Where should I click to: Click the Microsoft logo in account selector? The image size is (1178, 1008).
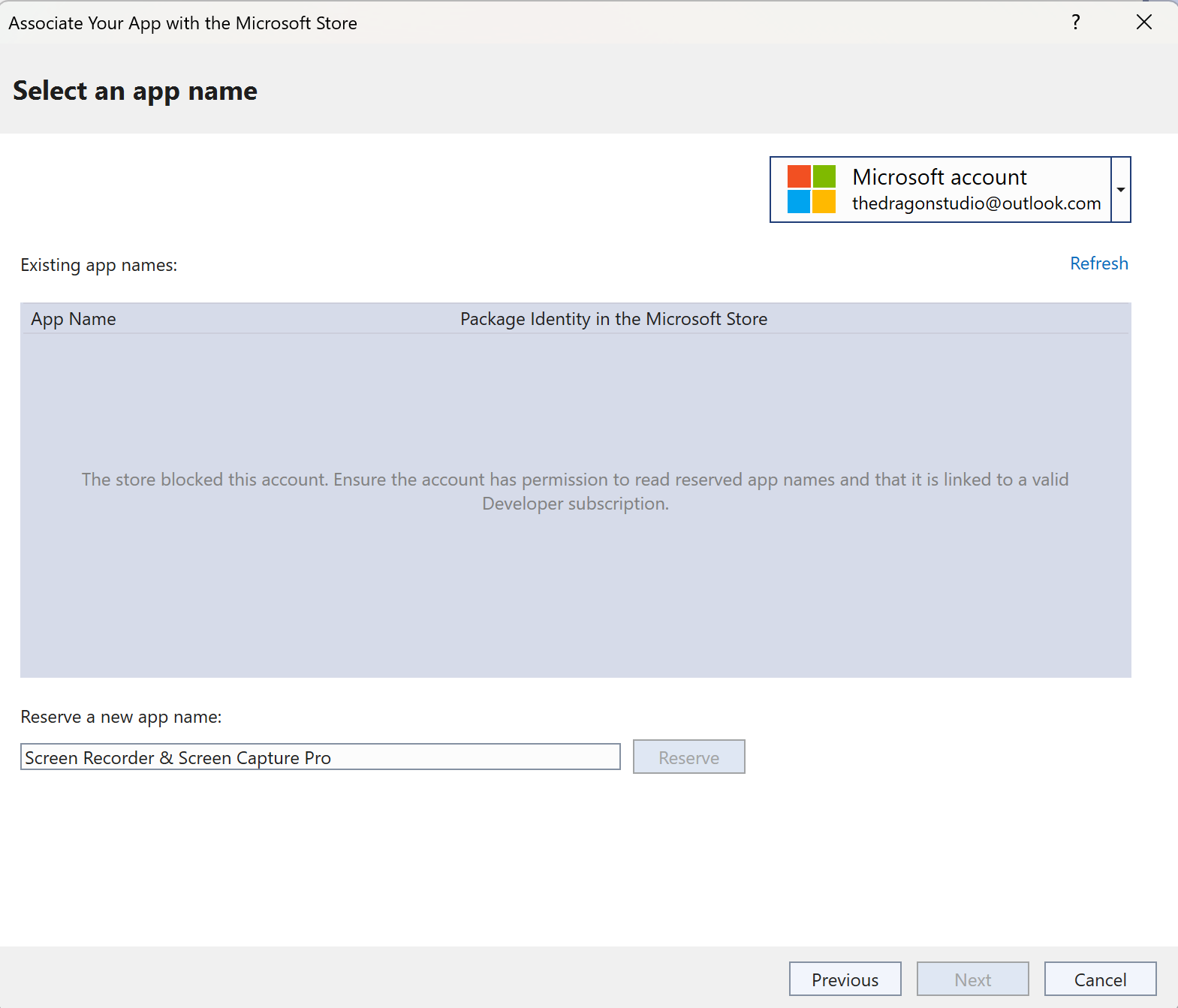point(811,189)
